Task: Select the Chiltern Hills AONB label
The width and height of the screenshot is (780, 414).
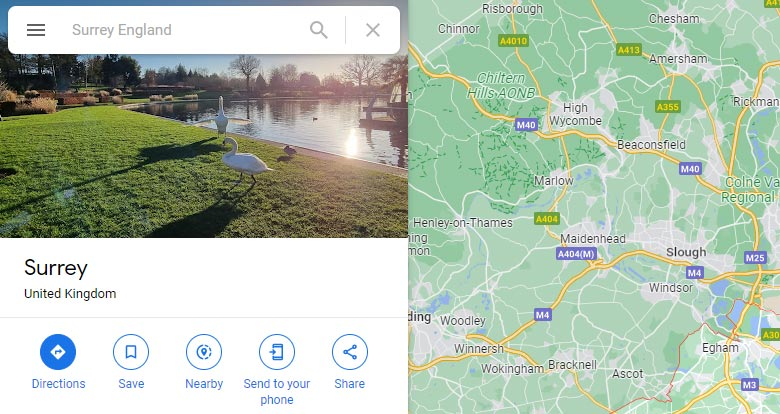Action: point(509,85)
